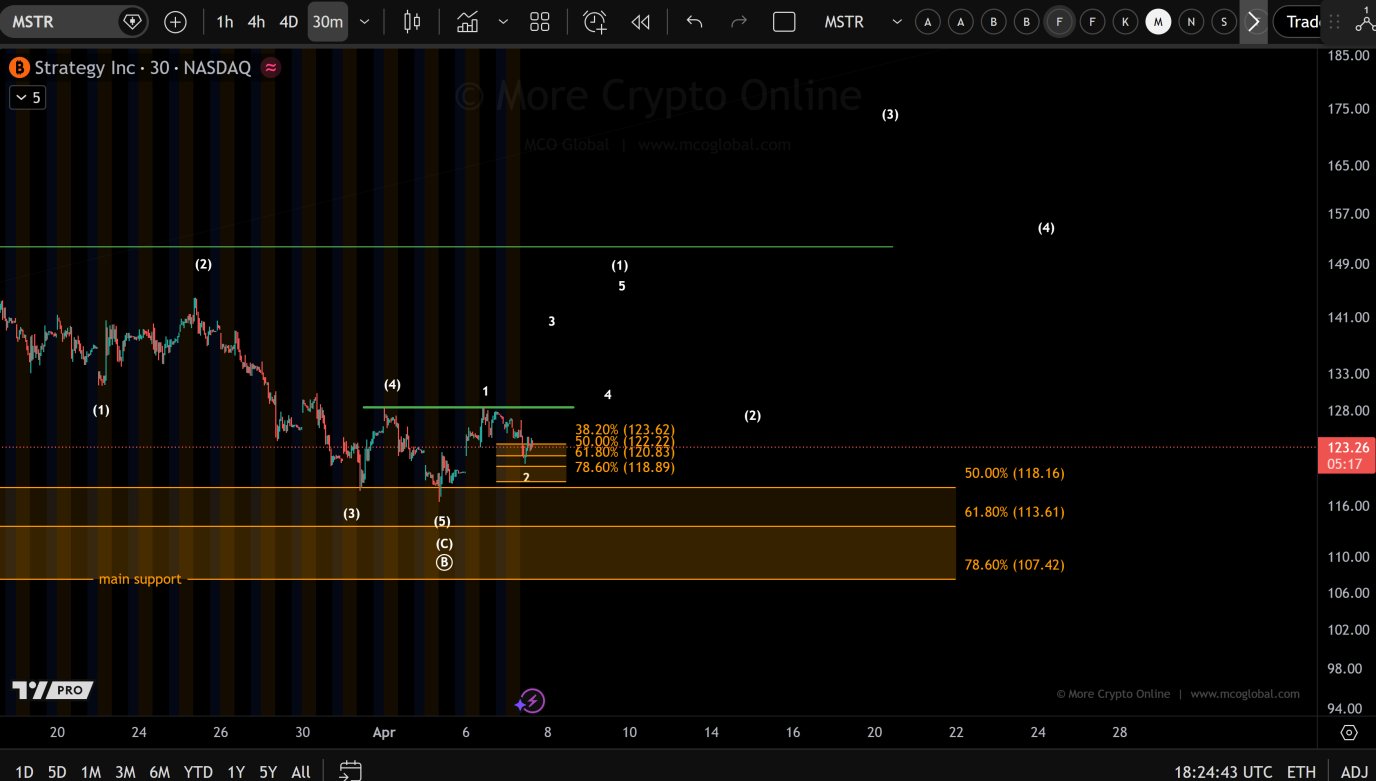Create a new alert with the clock icon
Screen dimensions: 1376x781
point(595,22)
